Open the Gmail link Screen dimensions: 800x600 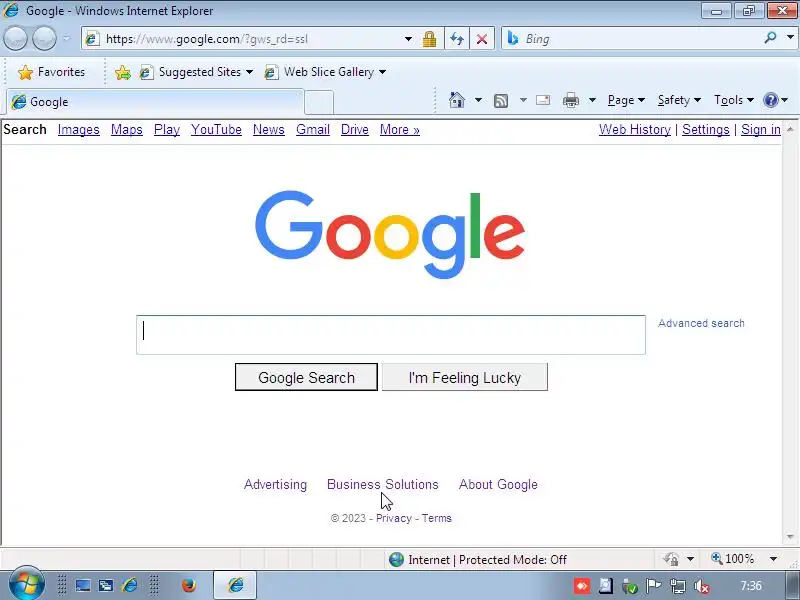coord(313,130)
